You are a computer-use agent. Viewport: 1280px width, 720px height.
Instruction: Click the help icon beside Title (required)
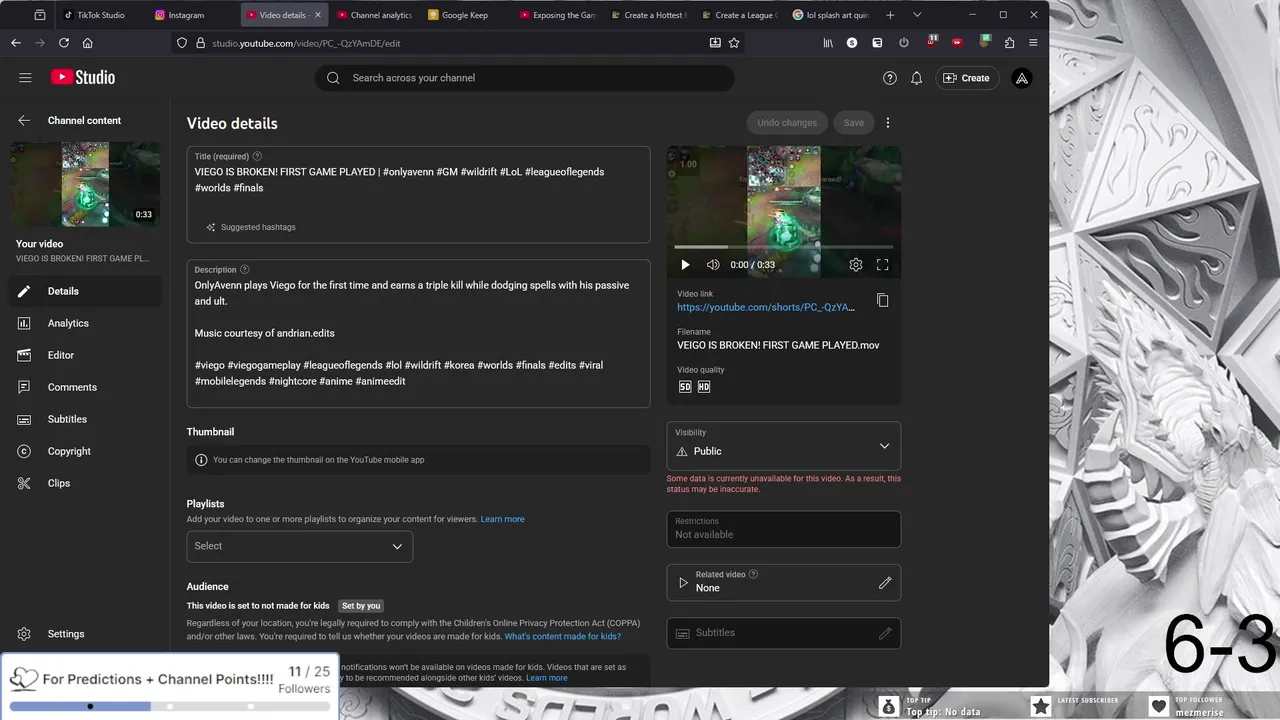pyautogui.click(x=258, y=156)
